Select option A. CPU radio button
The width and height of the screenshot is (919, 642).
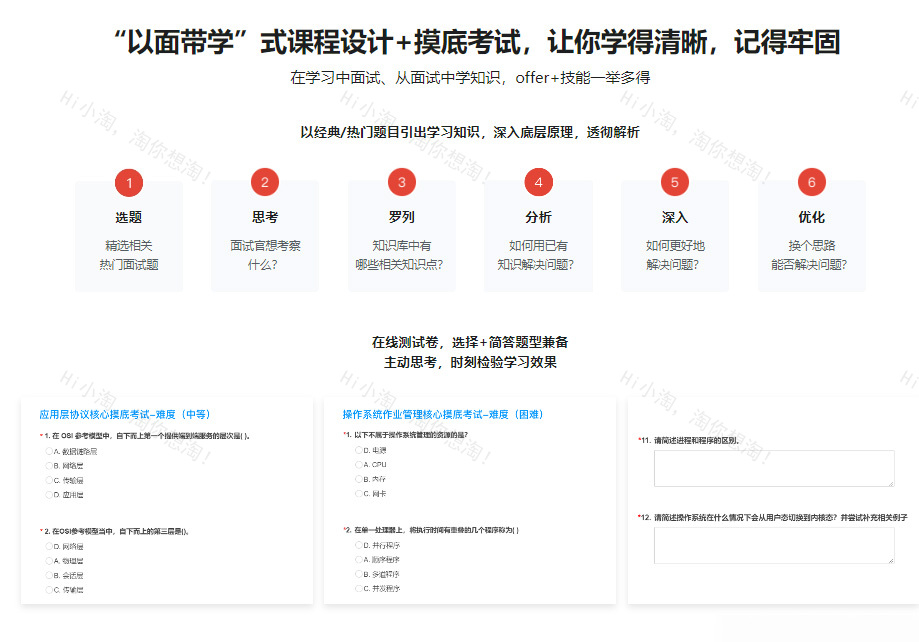359,464
